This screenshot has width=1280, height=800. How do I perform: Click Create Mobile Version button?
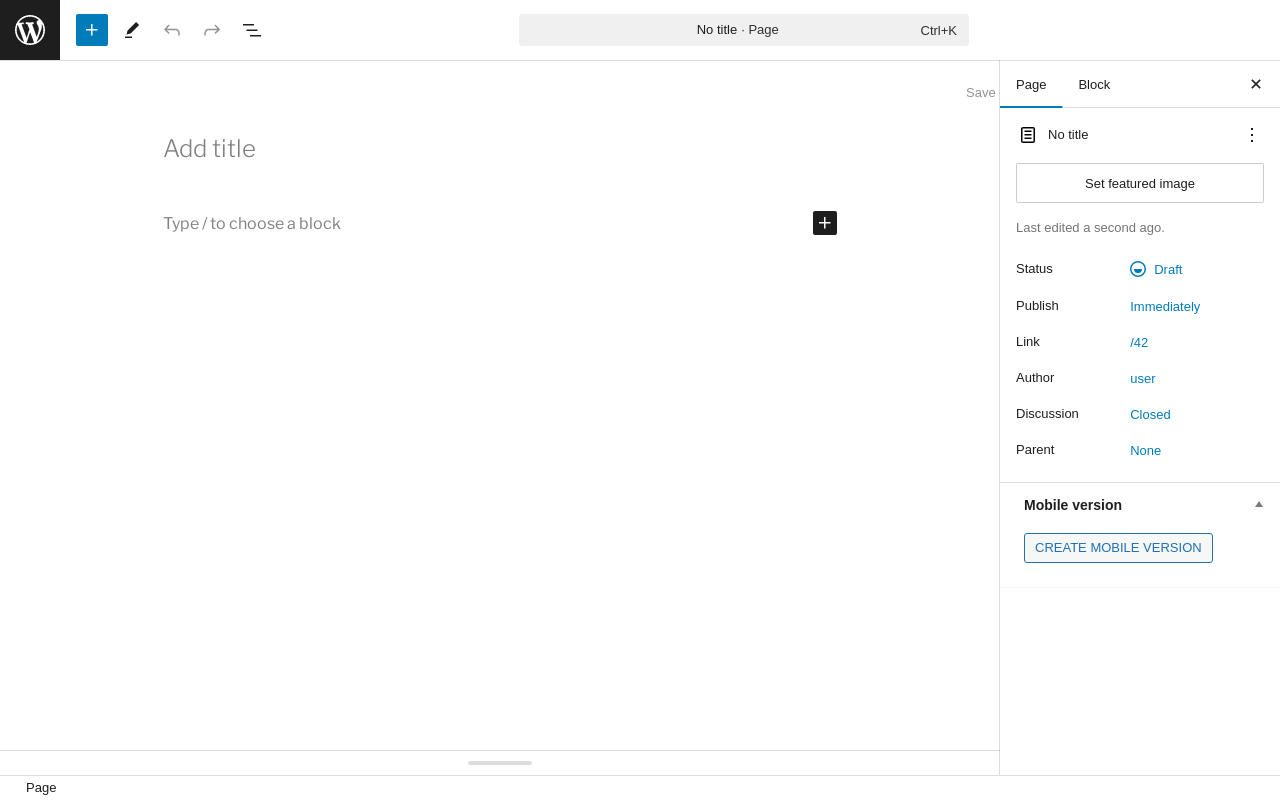coord(1118,548)
